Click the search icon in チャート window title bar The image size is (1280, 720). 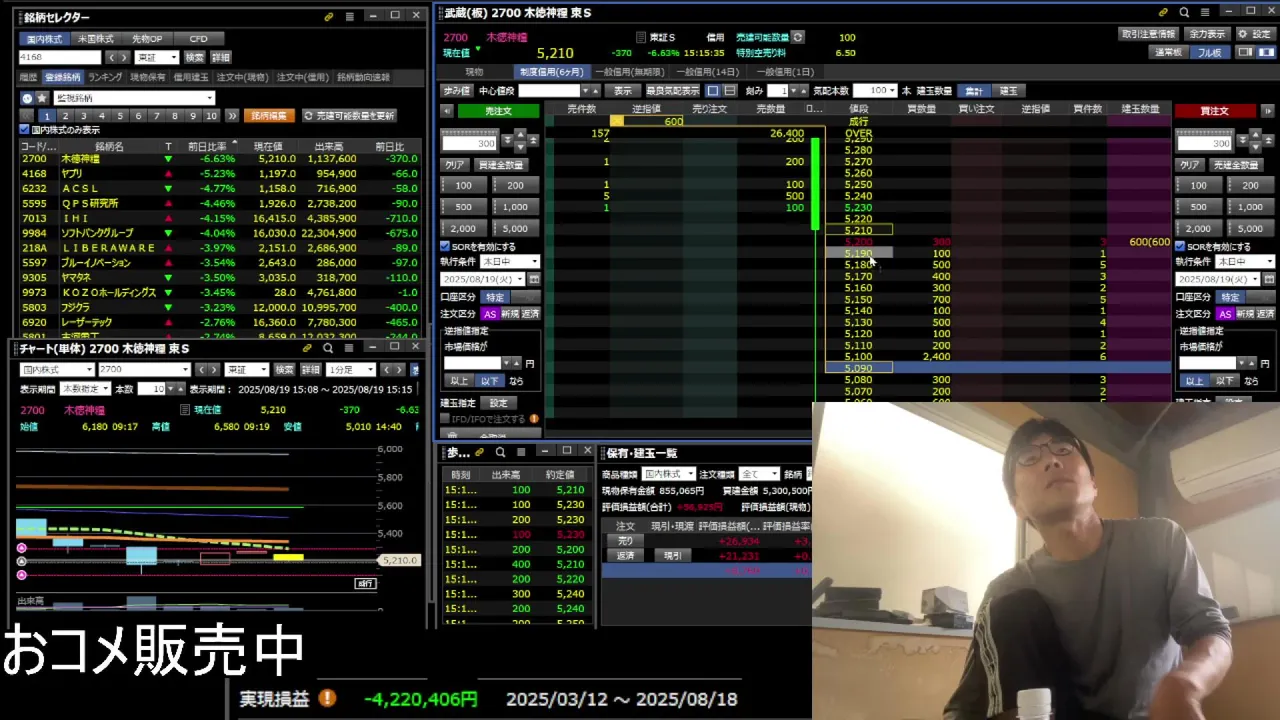click(328, 348)
